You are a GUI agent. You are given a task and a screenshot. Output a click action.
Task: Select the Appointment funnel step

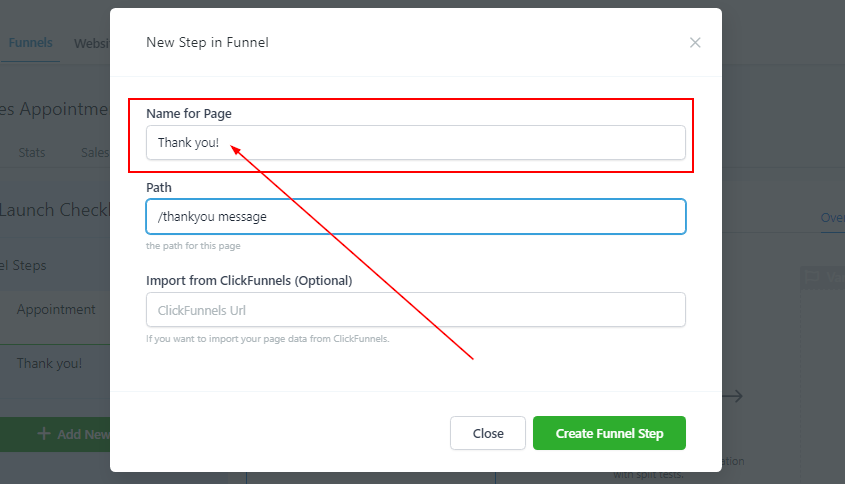56,310
